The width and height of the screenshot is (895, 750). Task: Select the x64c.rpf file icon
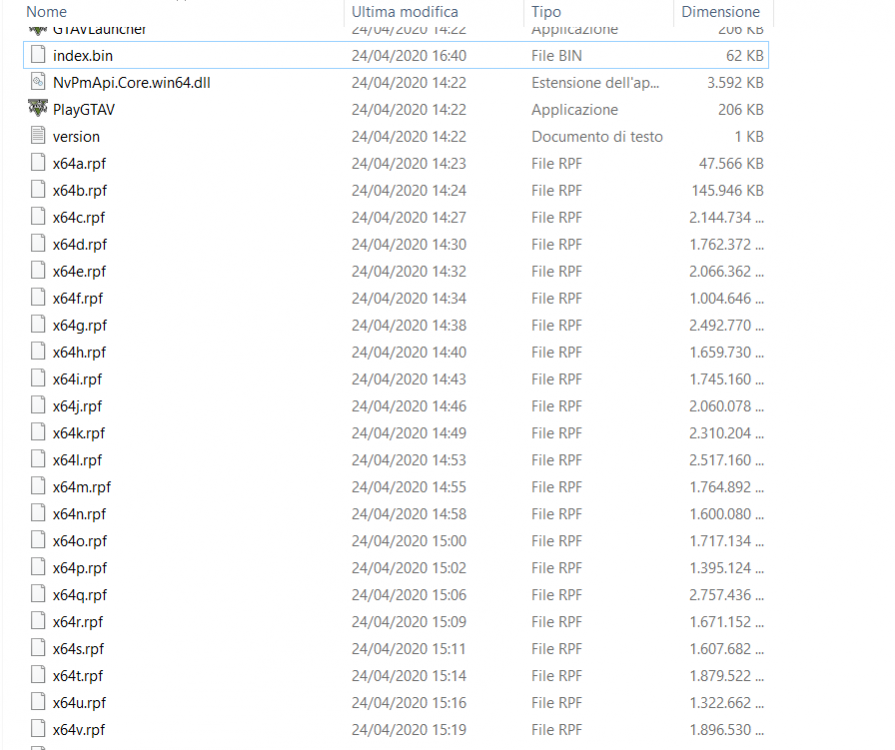coord(38,217)
